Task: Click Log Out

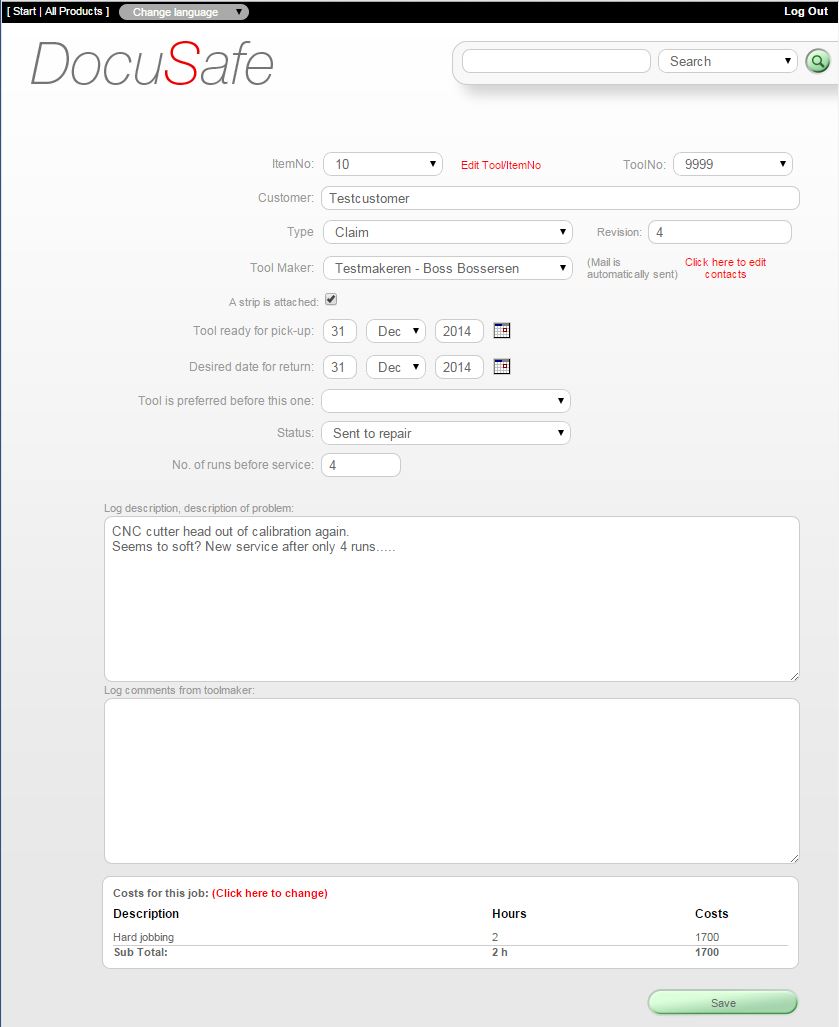Action: (x=806, y=11)
